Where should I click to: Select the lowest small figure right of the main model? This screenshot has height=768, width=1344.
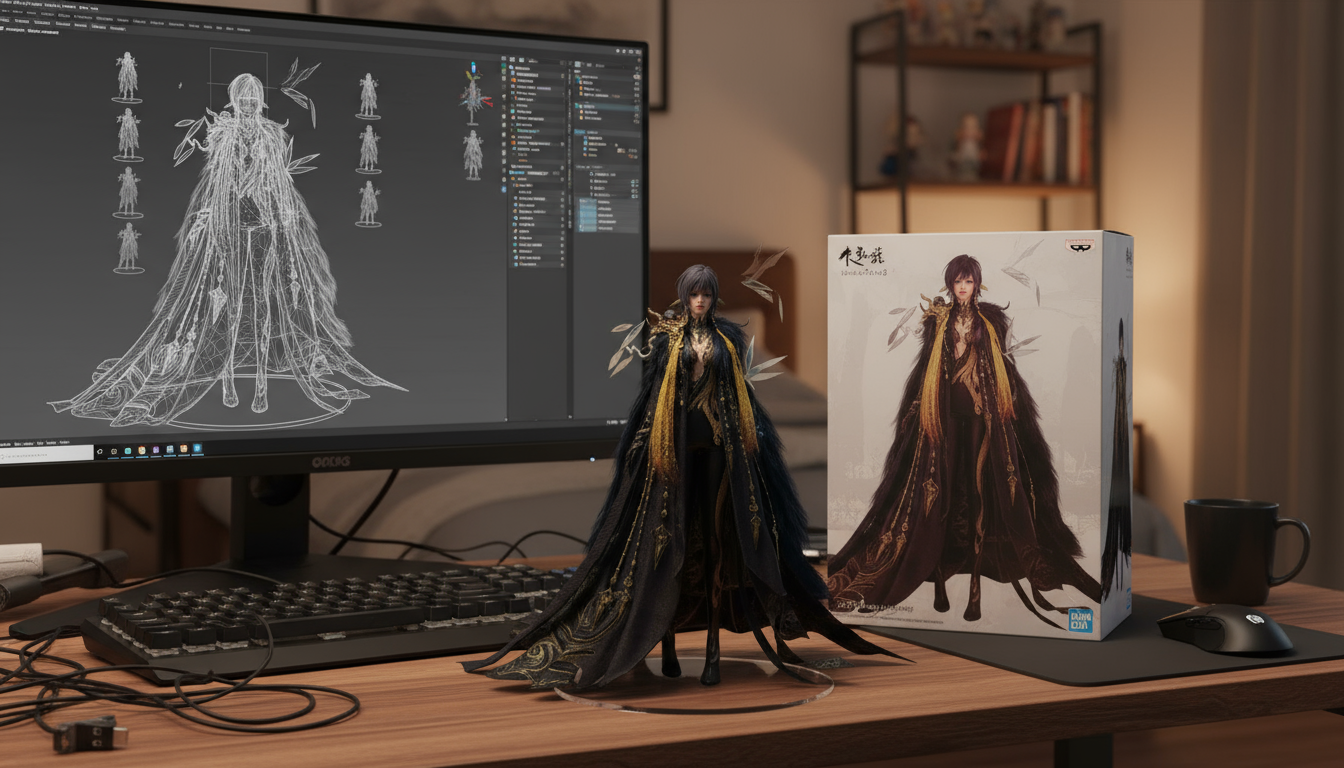pos(368,203)
